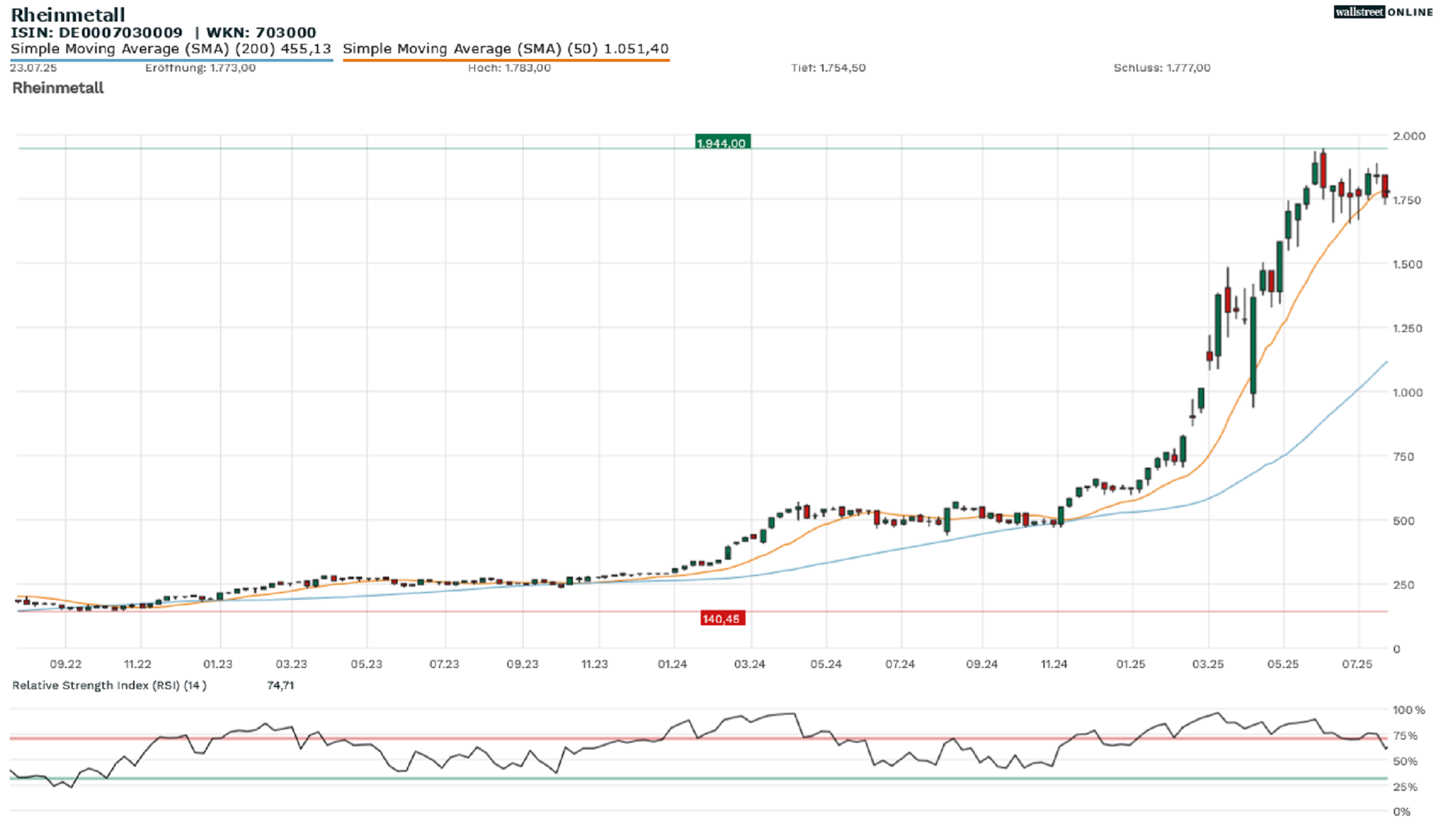Click the red 140,45 low marker
This screenshot has width=1441, height=840.
point(722,619)
